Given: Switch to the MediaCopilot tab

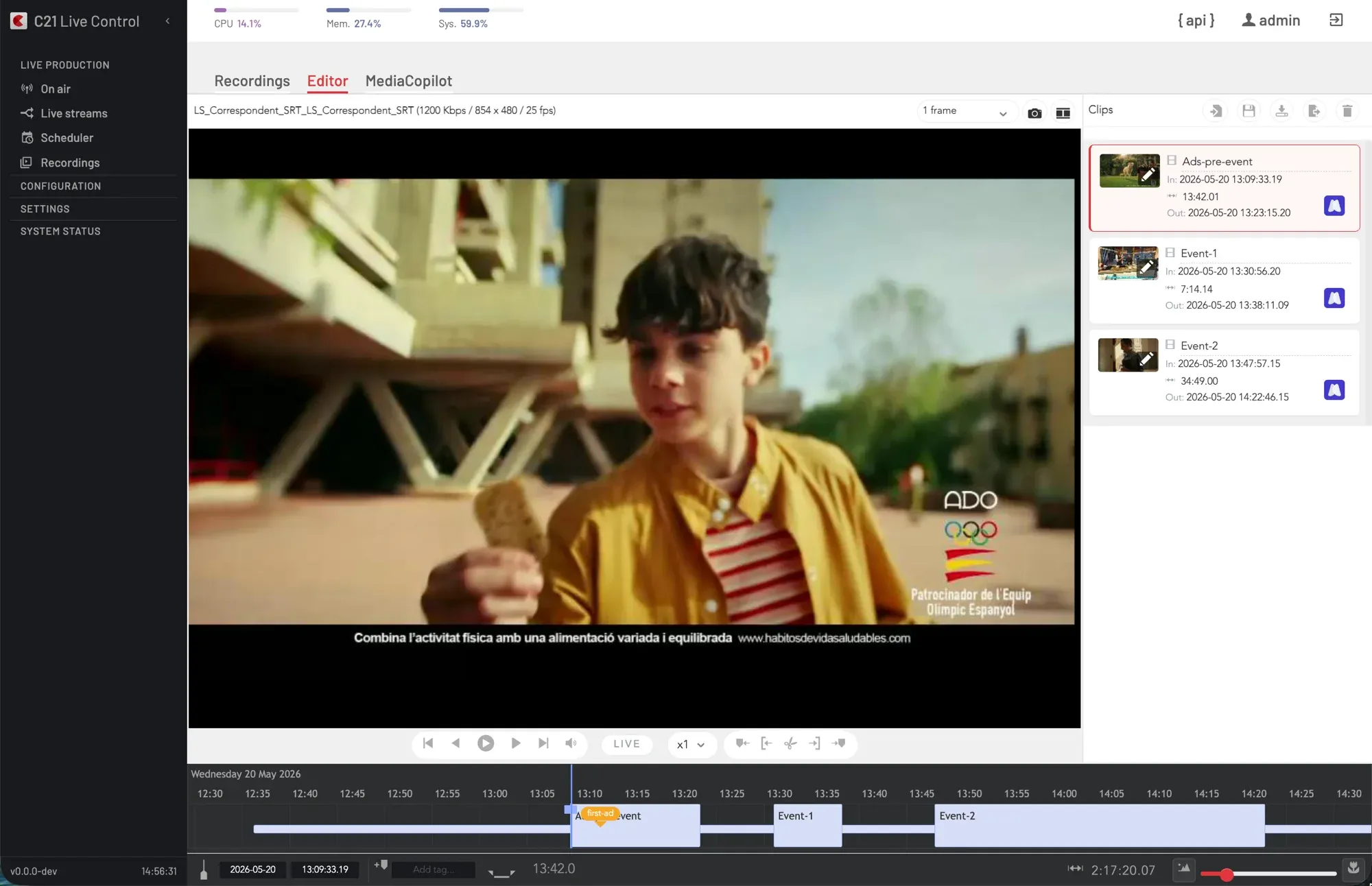Looking at the screenshot, I should pos(408,81).
